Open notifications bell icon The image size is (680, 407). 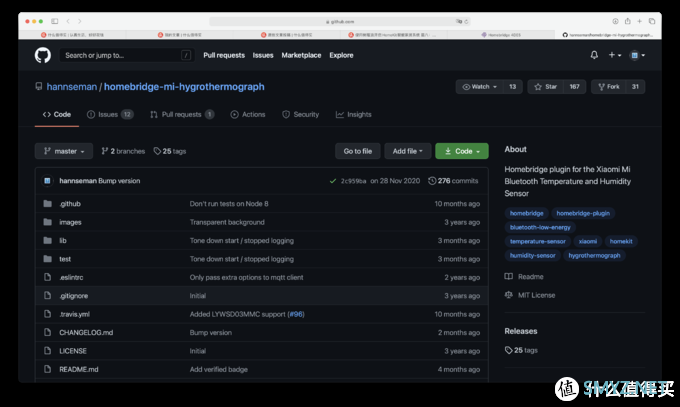594,55
